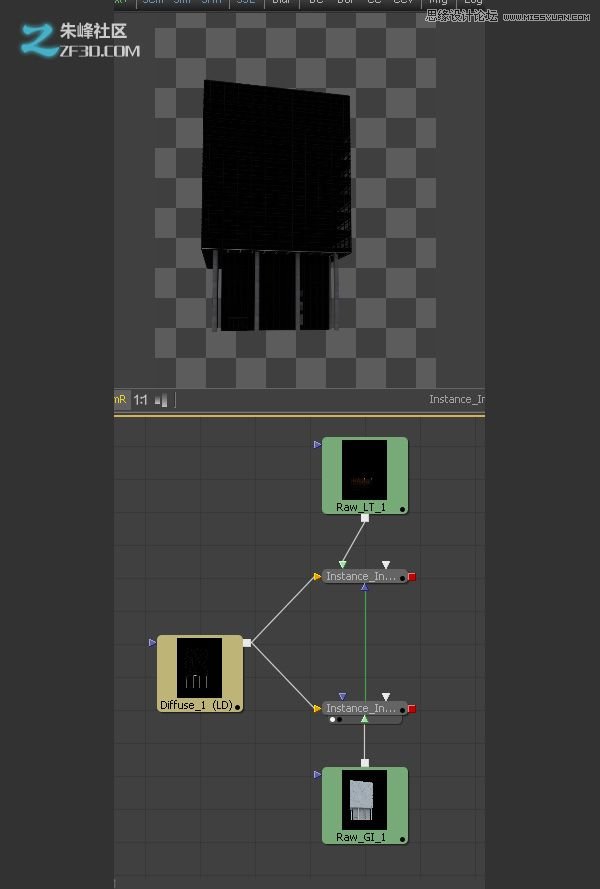This screenshot has height=889, width=600.
Task: Select the Raw_LT_1 loader node
Action: 365,475
